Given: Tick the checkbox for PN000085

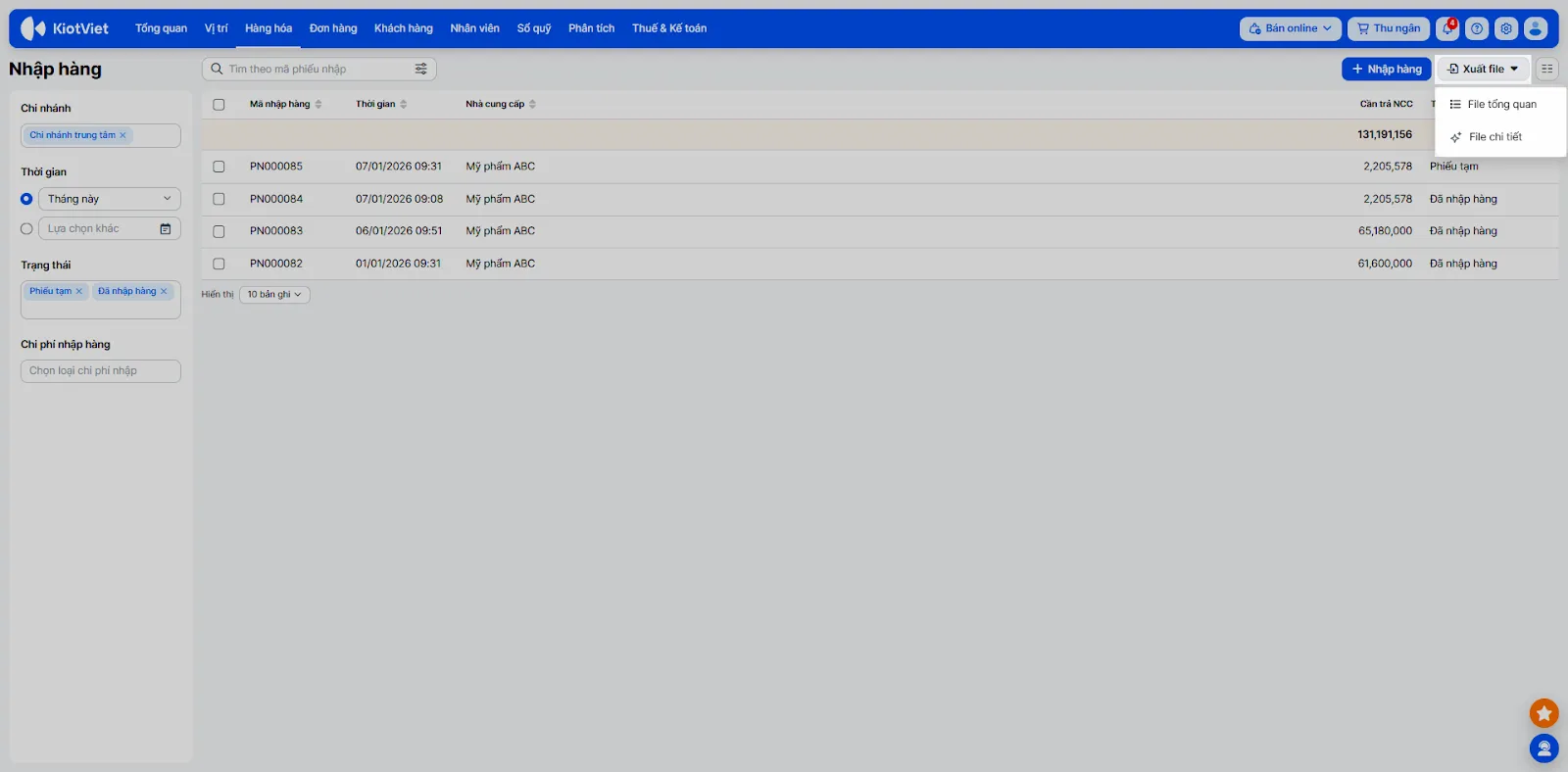Looking at the screenshot, I should pos(219,167).
